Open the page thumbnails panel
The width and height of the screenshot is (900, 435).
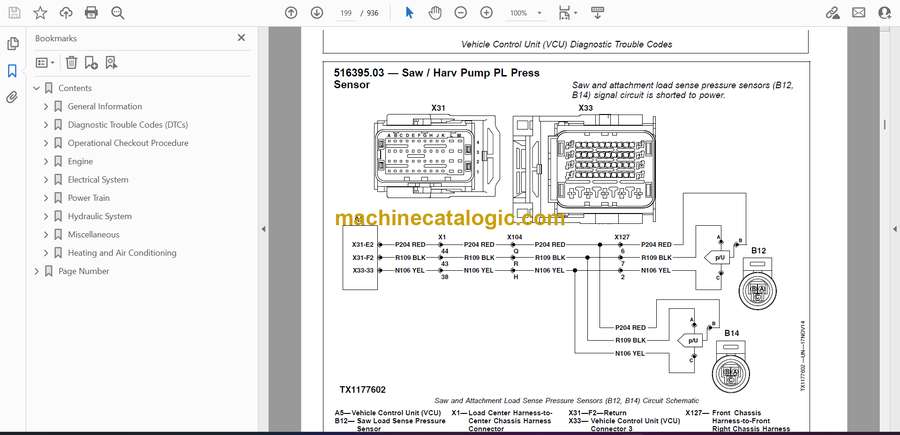(x=13, y=44)
